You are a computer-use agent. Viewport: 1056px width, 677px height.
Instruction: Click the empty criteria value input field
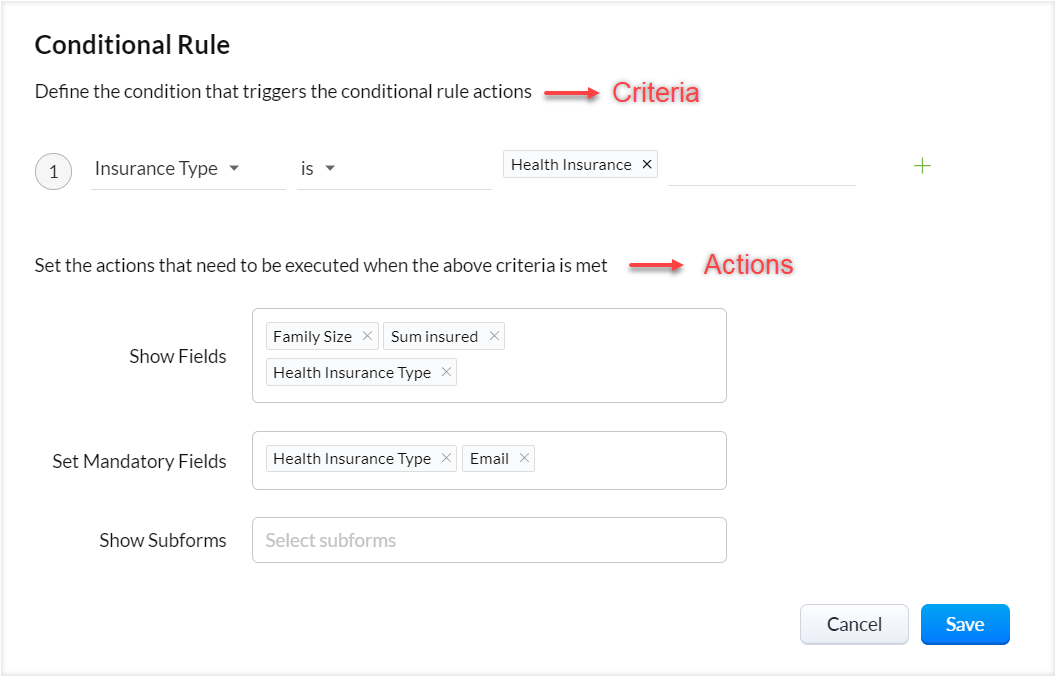761,168
